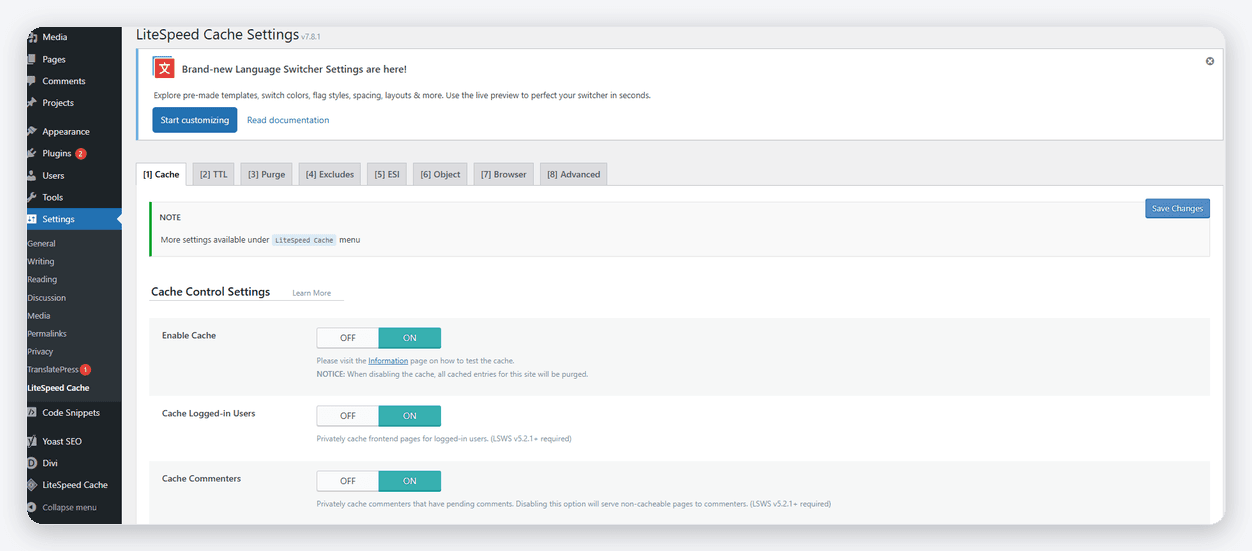Open the Read documentation link

click(x=288, y=120)
